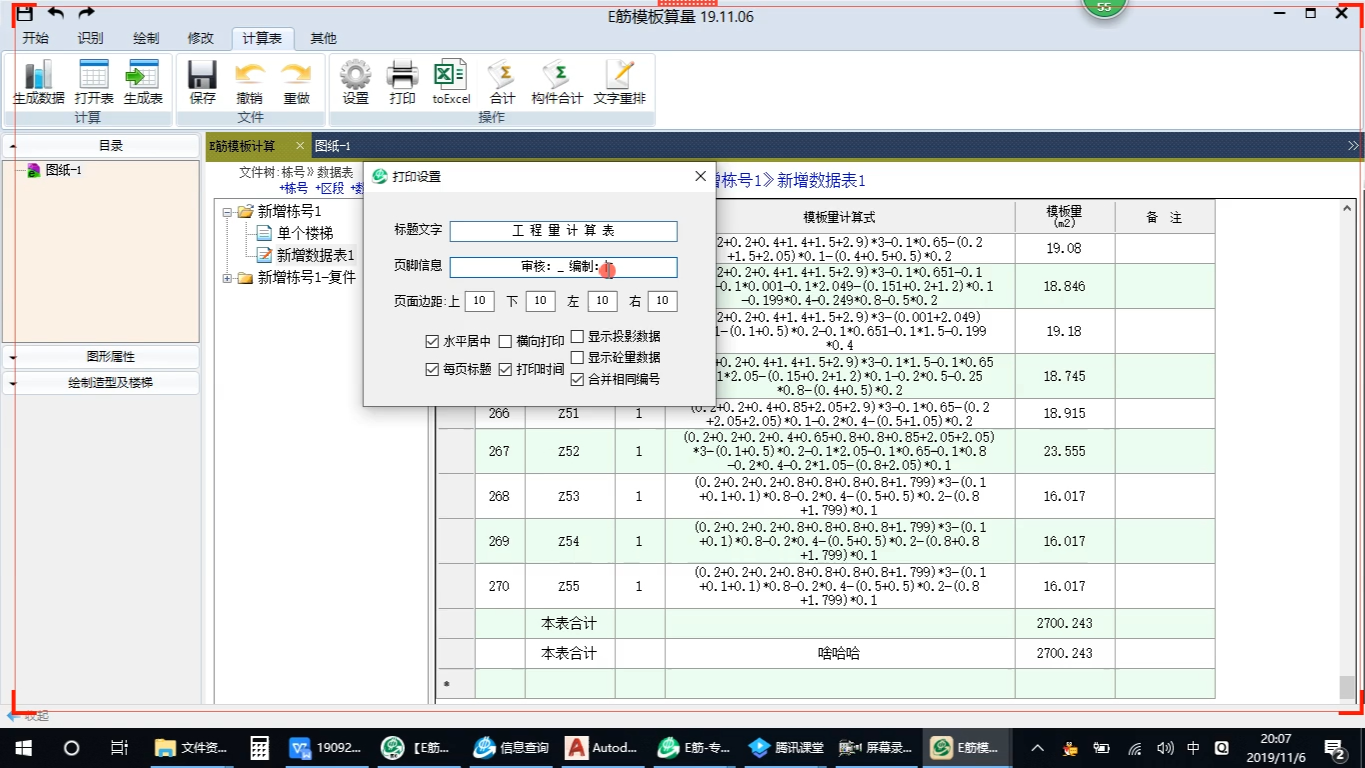The width and height of the screenshot is (1365, 768).
Task: Click the bottom margin 下 field
Action: 540,301
